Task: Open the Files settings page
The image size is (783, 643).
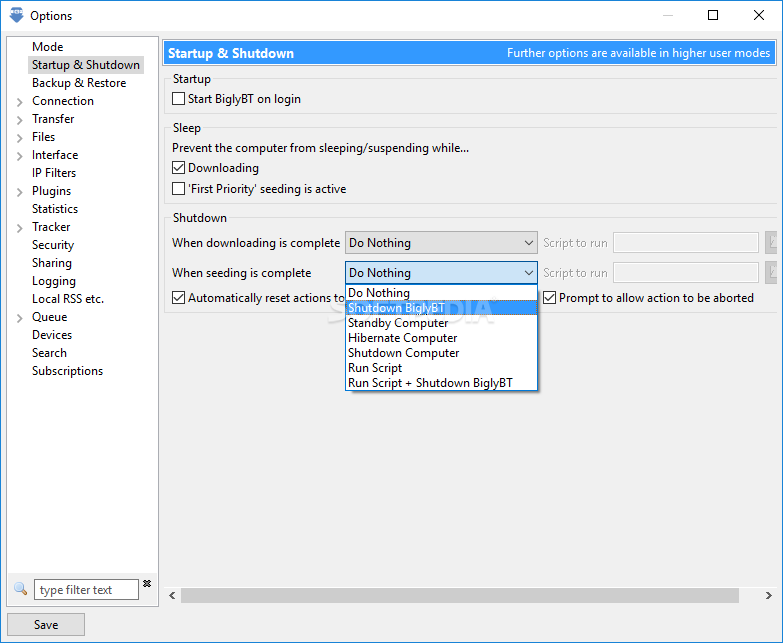Action: (x=43, y=137)
